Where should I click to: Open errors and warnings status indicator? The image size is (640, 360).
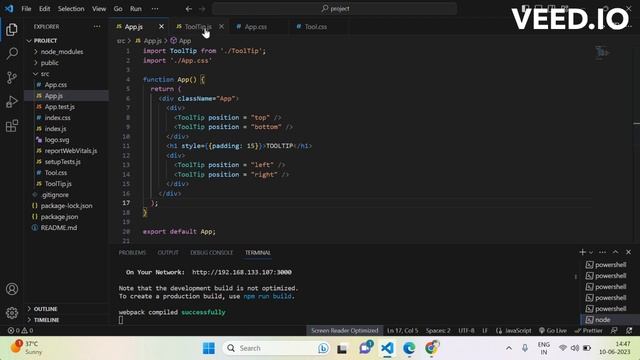click(20, 331)
